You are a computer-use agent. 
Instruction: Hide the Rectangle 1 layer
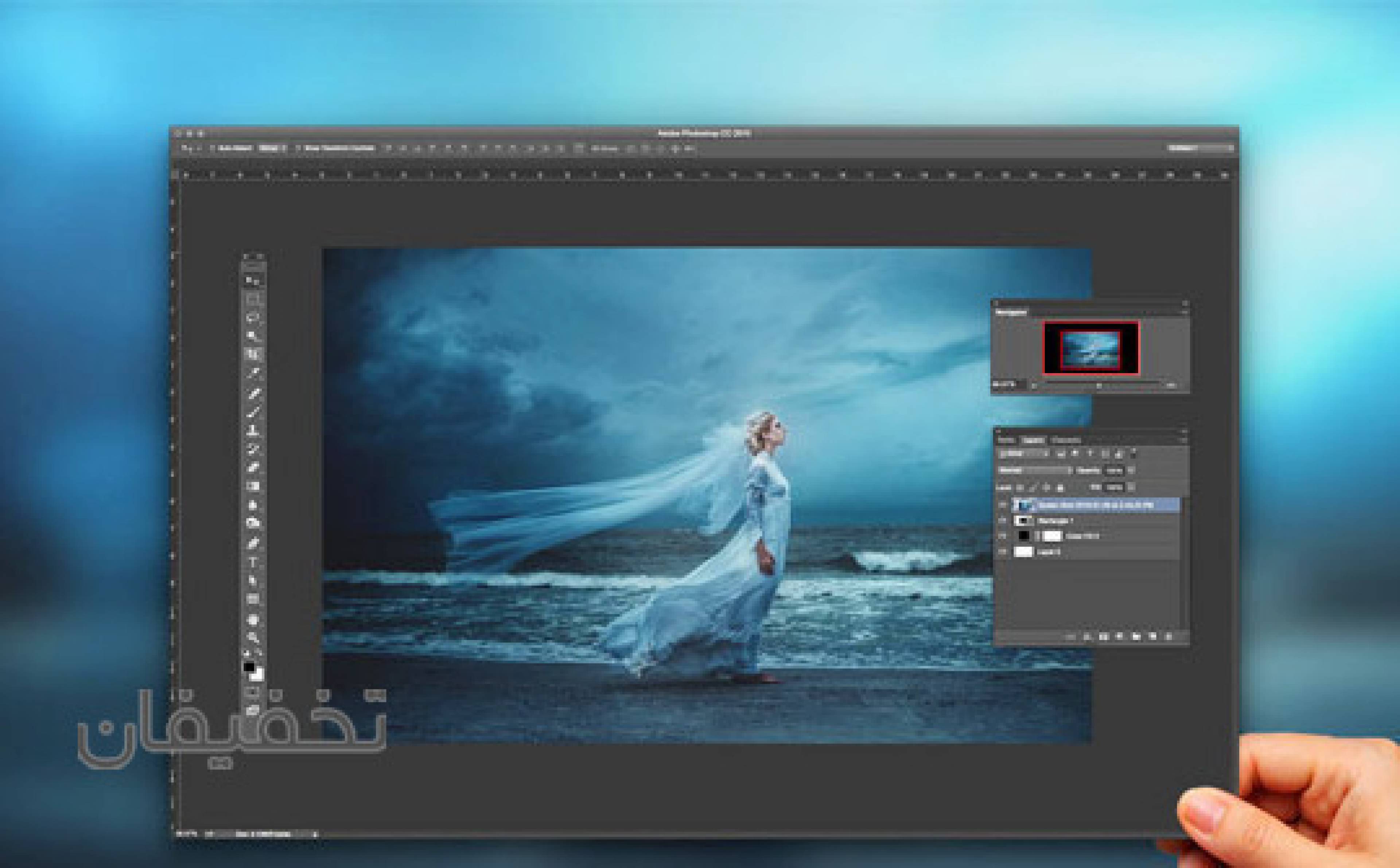pos(1003,521)
